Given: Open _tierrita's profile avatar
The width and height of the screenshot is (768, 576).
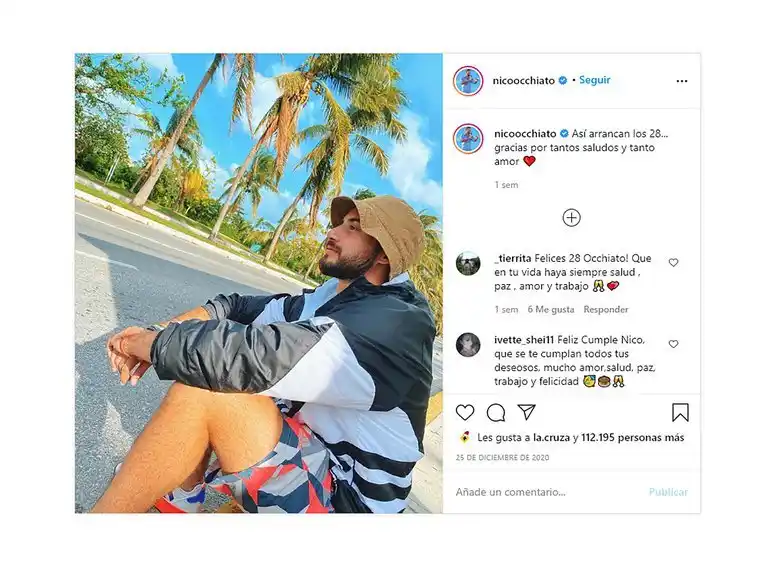Looking at the screenshot, I should [x=468, y=264].
